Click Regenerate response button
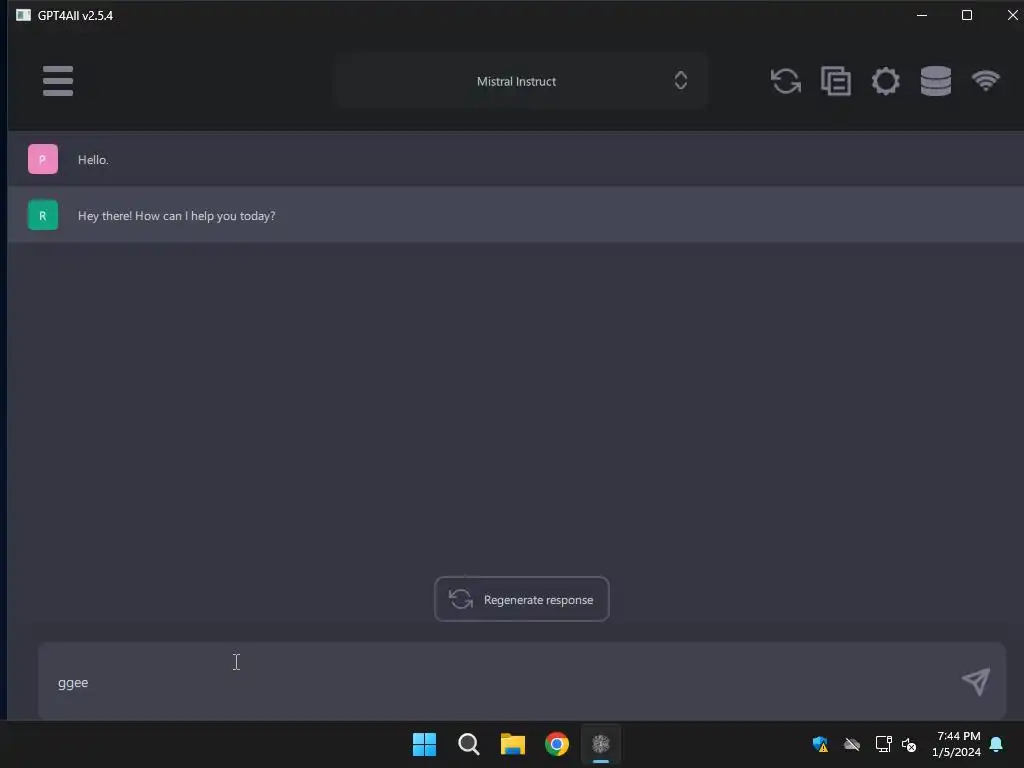Image resolution: width=1024 pixels, height=768 pixels. [x=522, y=599]
